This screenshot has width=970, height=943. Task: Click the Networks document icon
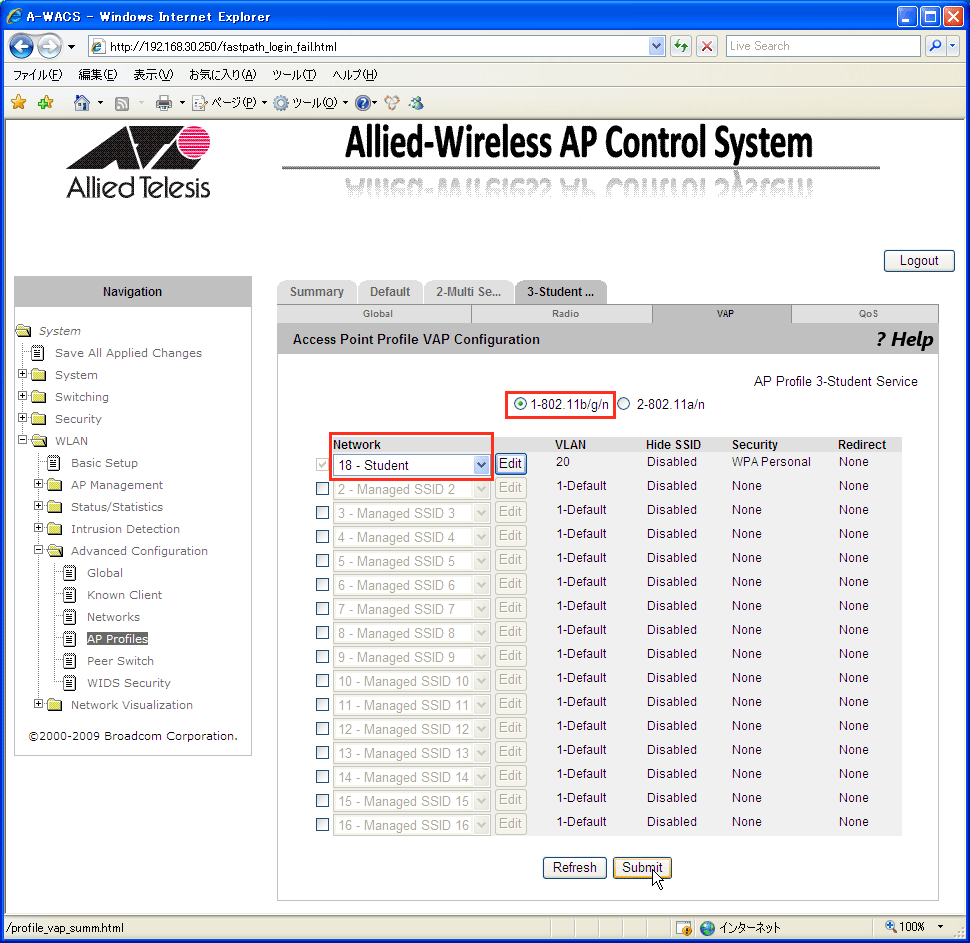coord(70,617)
